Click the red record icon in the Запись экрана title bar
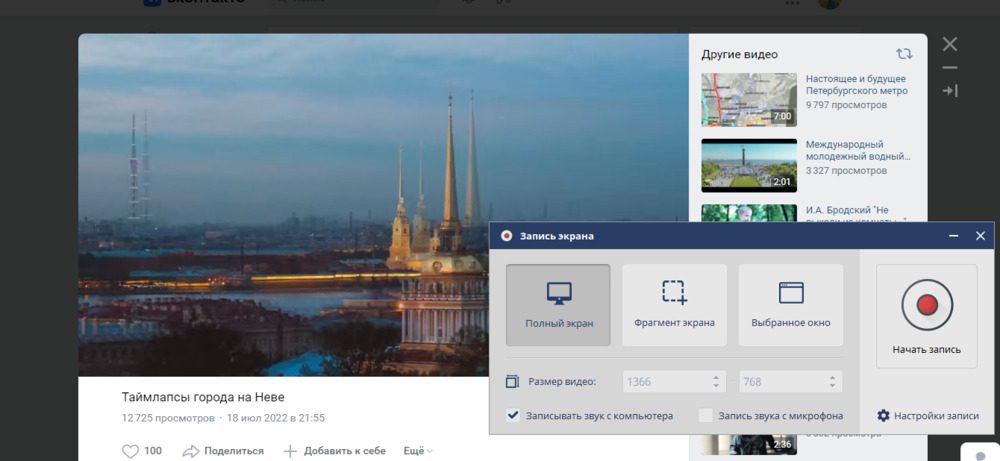Image resolution: width=1000 pixels, height=461 pixels. (x=506, y=236)
